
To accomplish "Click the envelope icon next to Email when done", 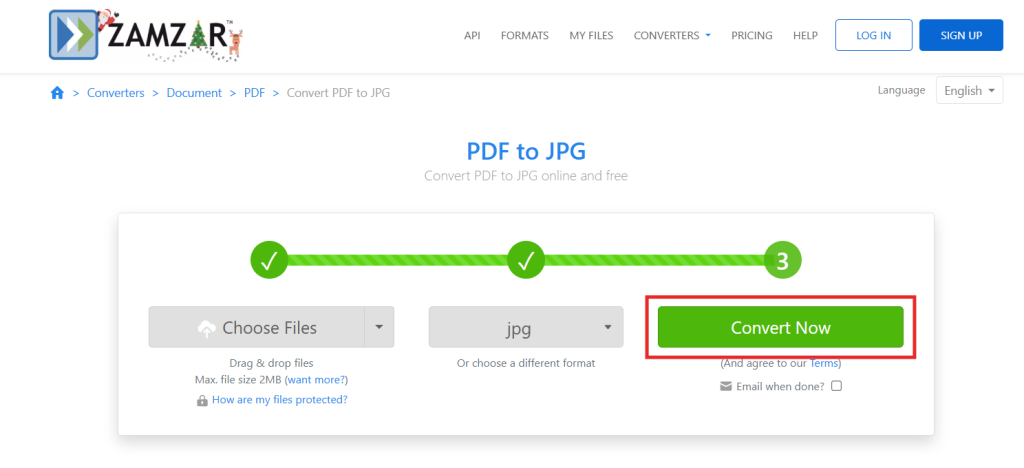I will point(726,386).
